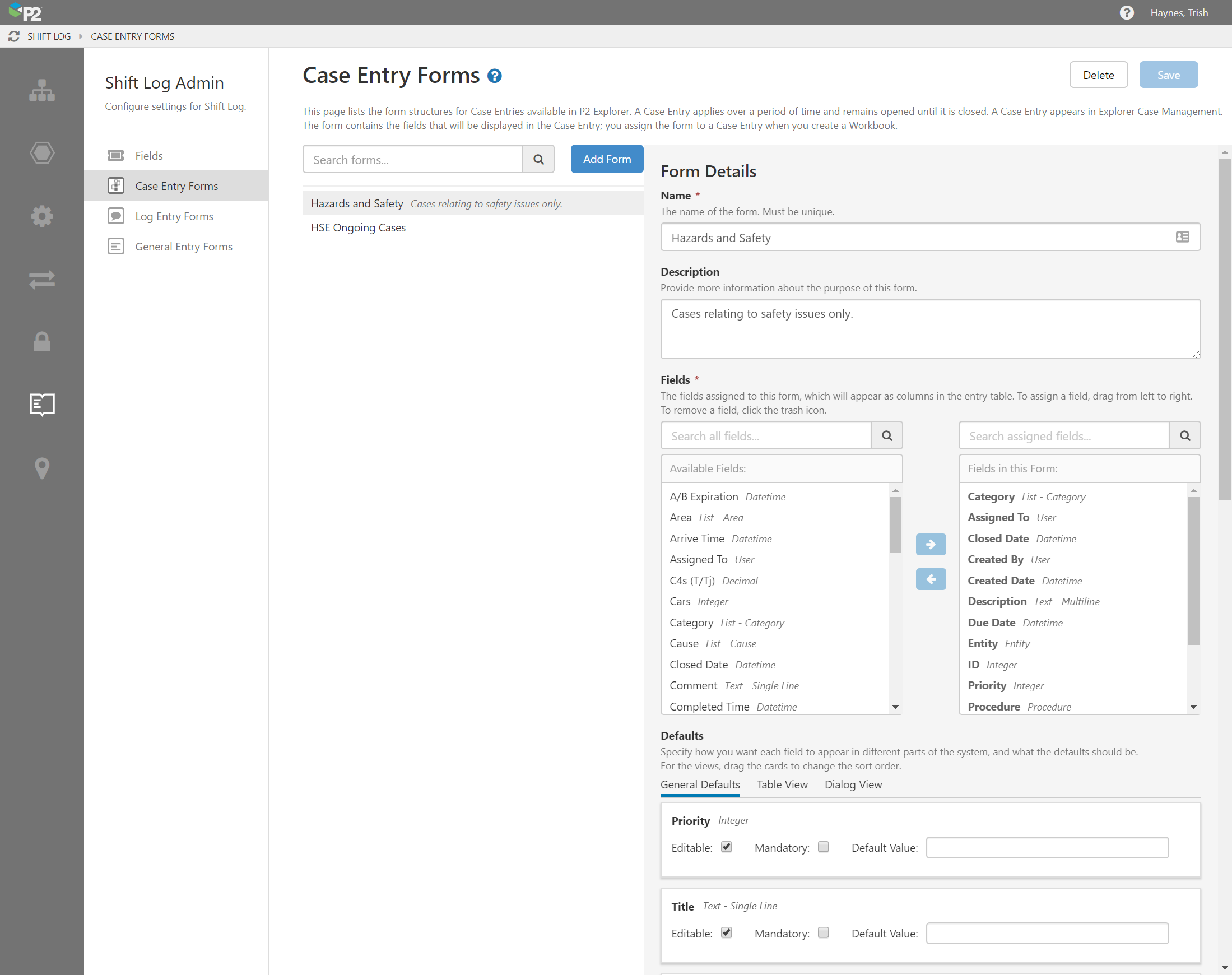Select the location pin sidebar icon
The image size is (1232, 975).
pyautogui.click(x=41, y=468)
